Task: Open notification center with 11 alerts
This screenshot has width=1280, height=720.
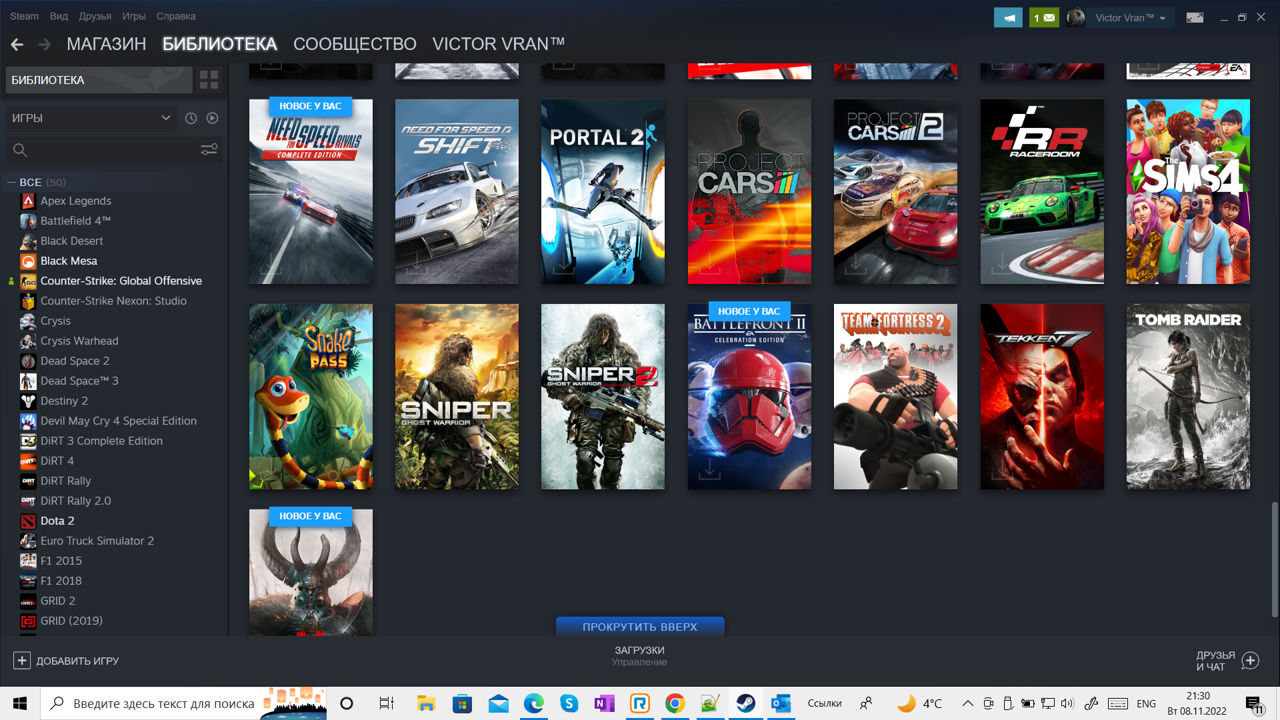Action: [x=1254, y=703]
